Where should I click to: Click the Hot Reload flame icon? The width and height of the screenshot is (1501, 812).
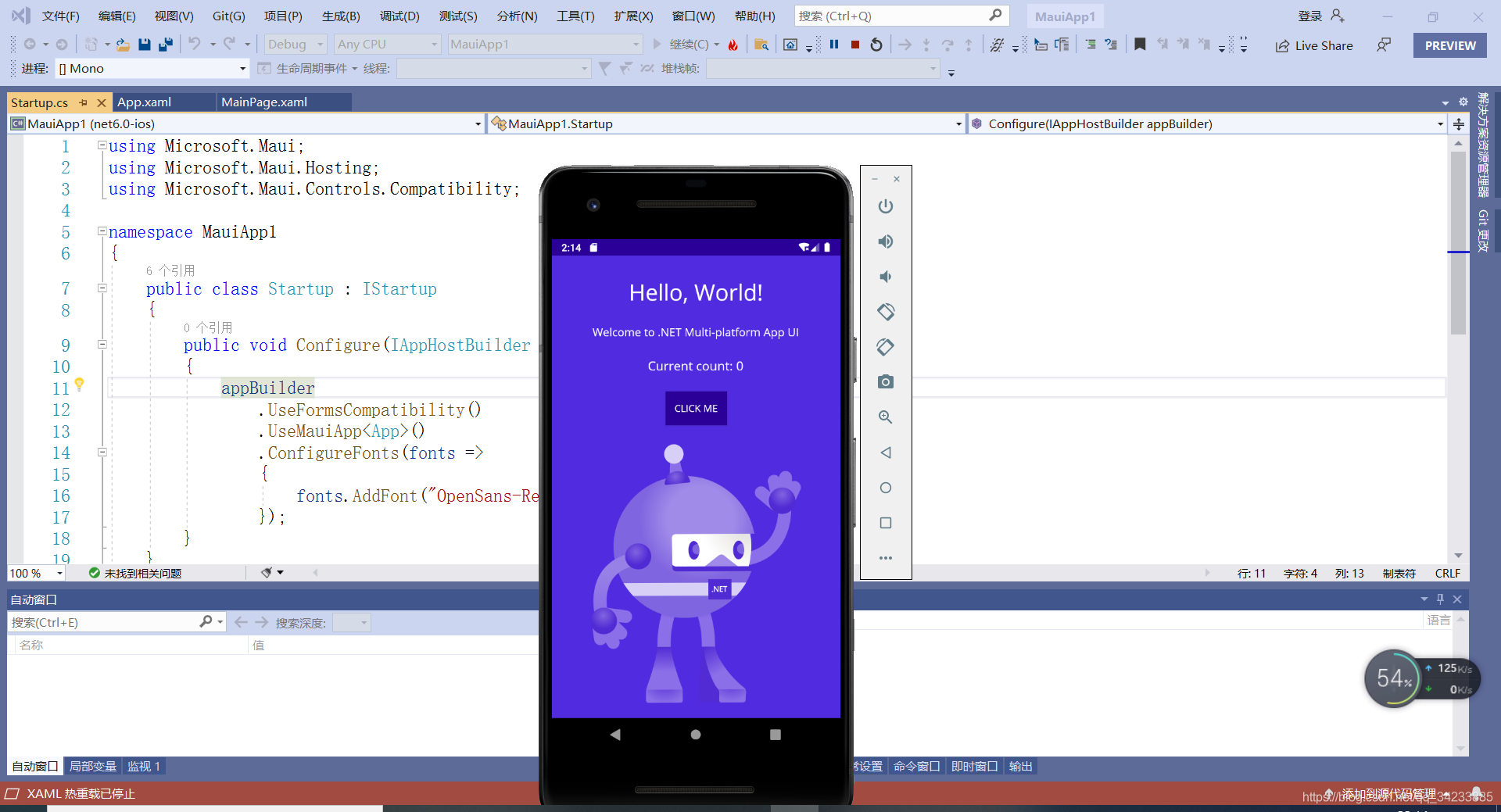(x=733, y=45)
